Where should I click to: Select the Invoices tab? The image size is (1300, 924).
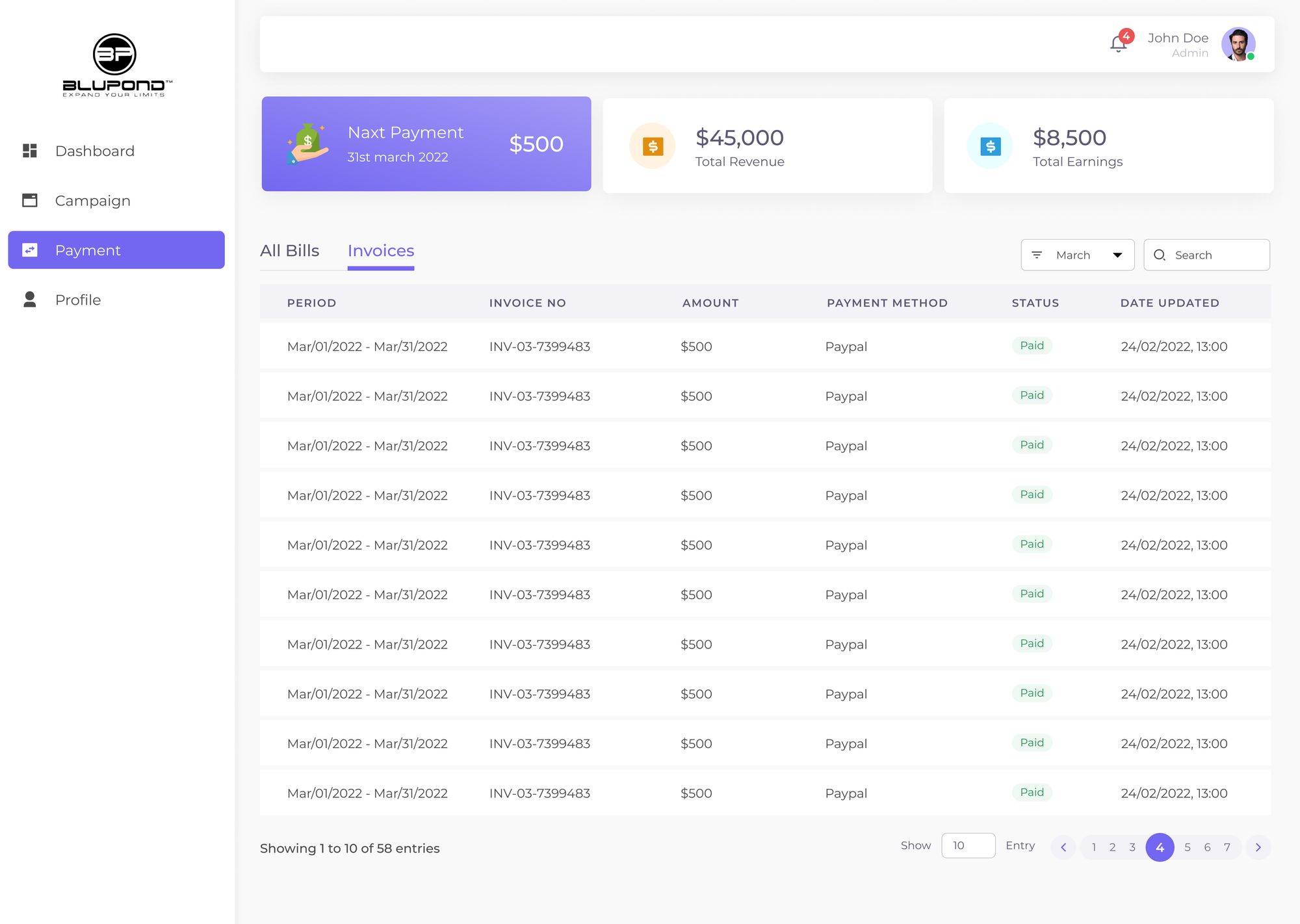click(381, 251)
